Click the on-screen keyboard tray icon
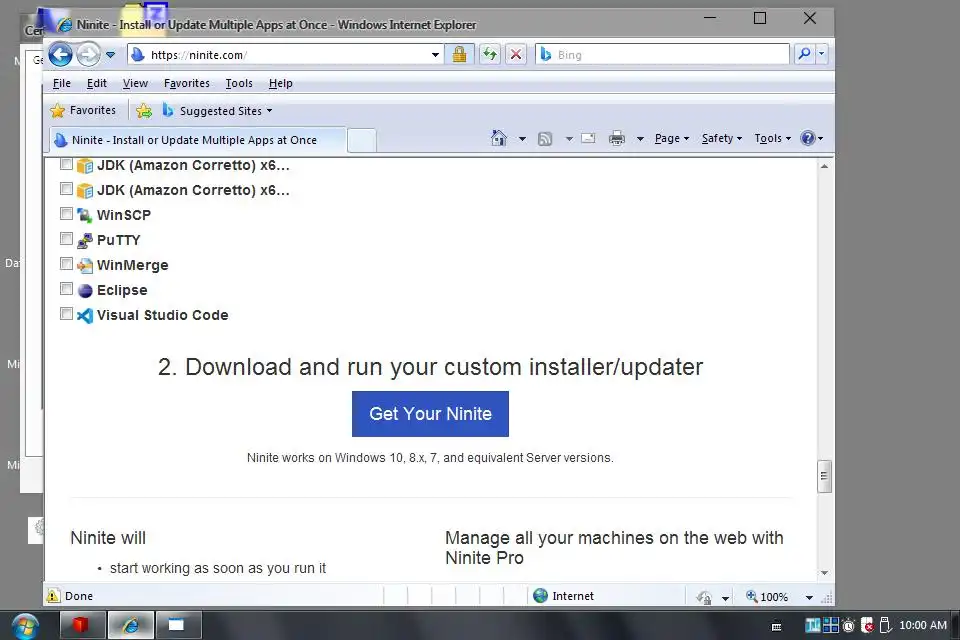The image size is (960, 640). (x=776, y=626)
